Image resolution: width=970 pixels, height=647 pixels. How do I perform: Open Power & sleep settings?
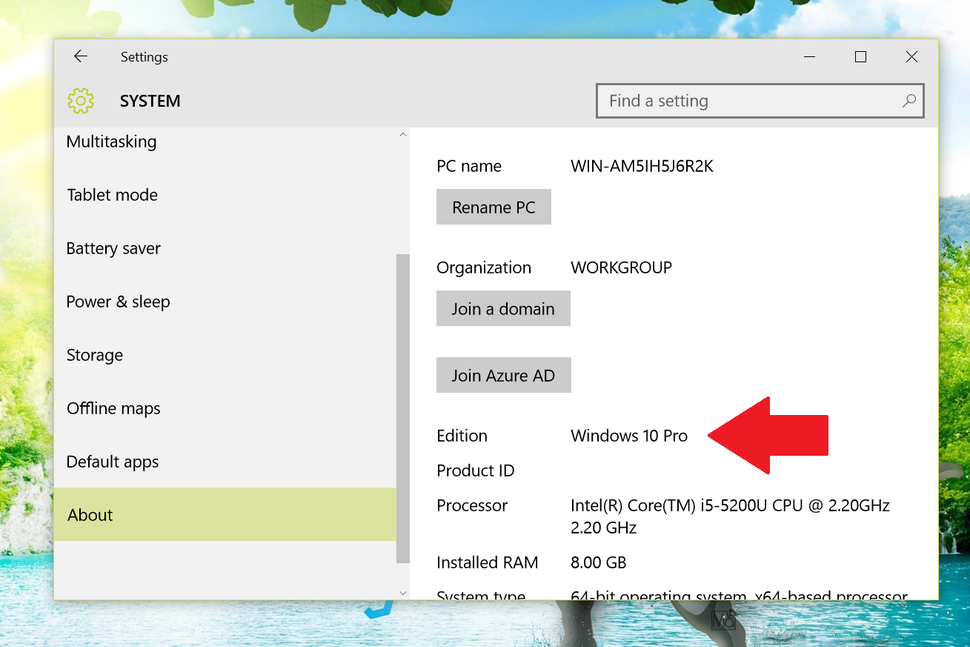117,301
